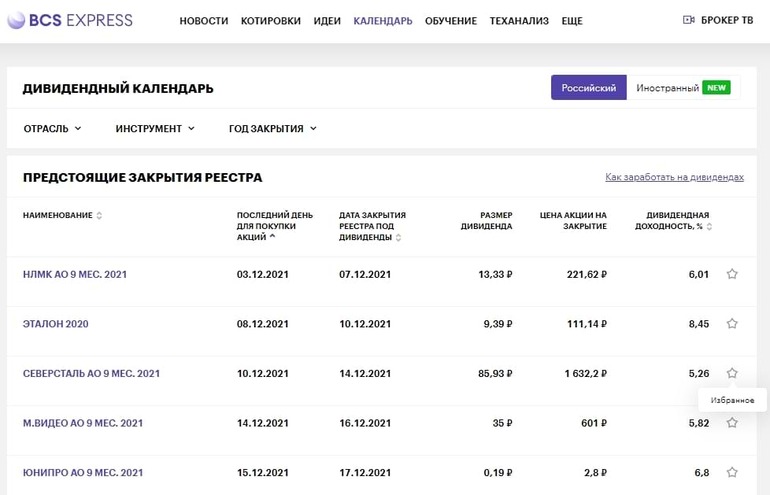Open the Брокер ТВ video icon
The height and width of the screenshot is (495, 770).
tap(688, 20)
